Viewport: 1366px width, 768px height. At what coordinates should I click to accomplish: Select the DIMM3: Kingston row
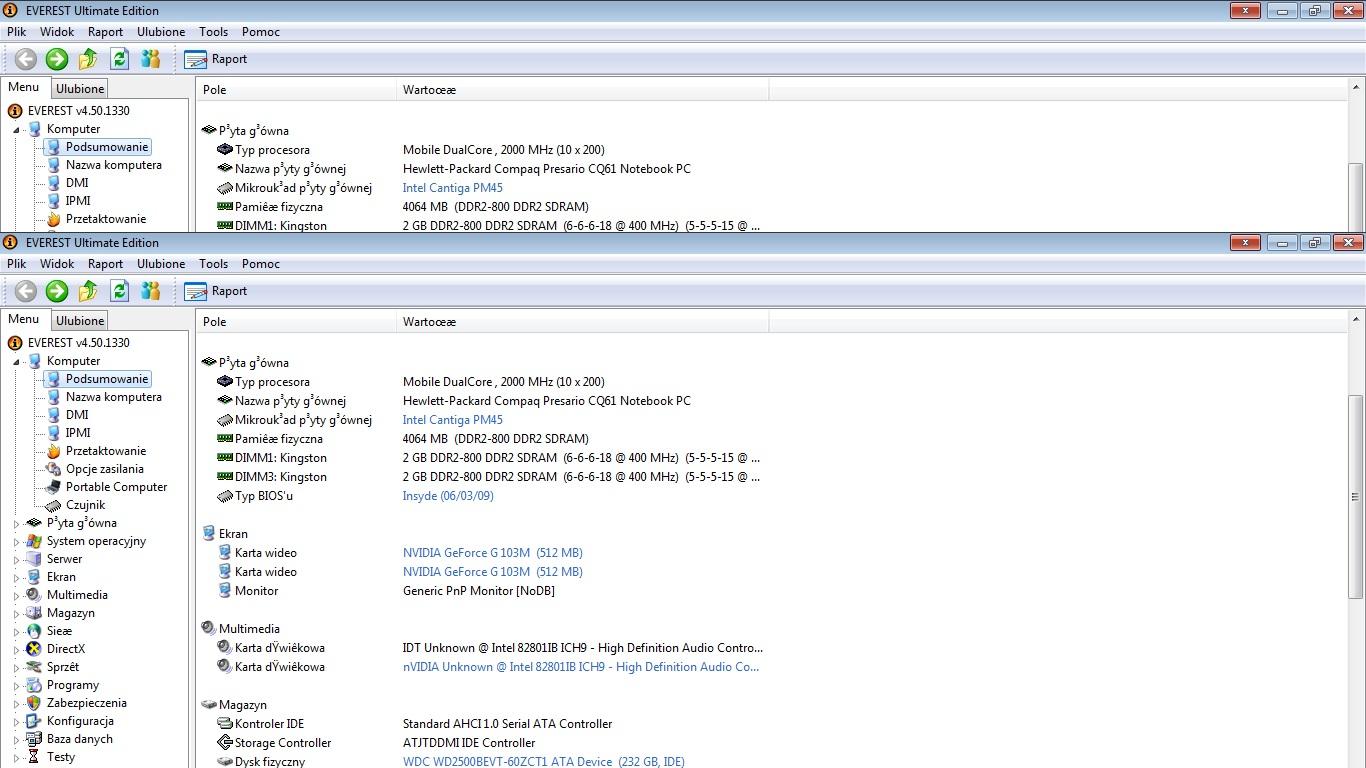(x=483, y=477)
